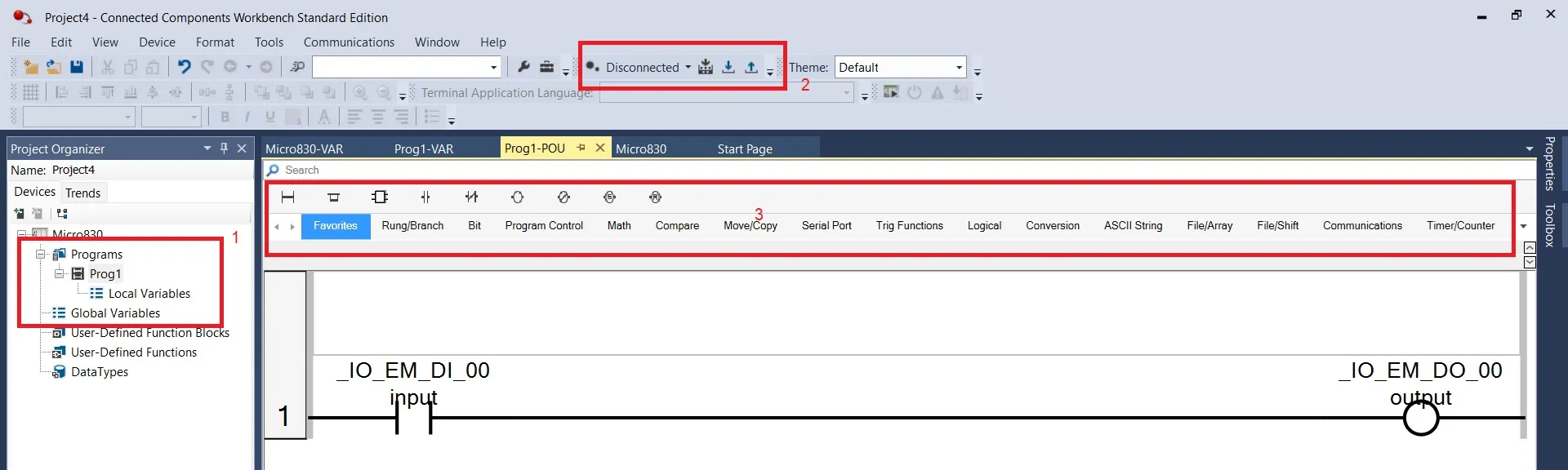
Task: Select the Timer/Counter instruction category
Action: click(x=1461, y=226)
